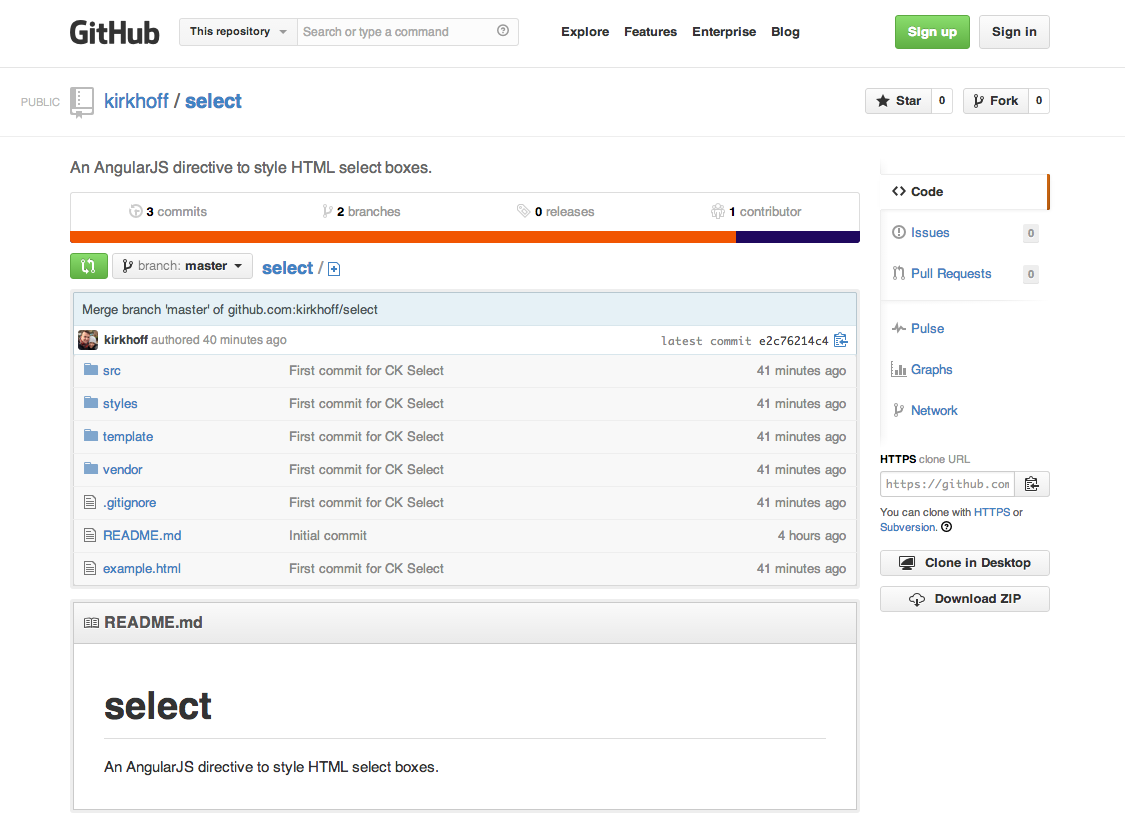Click the Subversion help question icon
This screenshot has width=1125, height=836.
(x=946, y=527)
